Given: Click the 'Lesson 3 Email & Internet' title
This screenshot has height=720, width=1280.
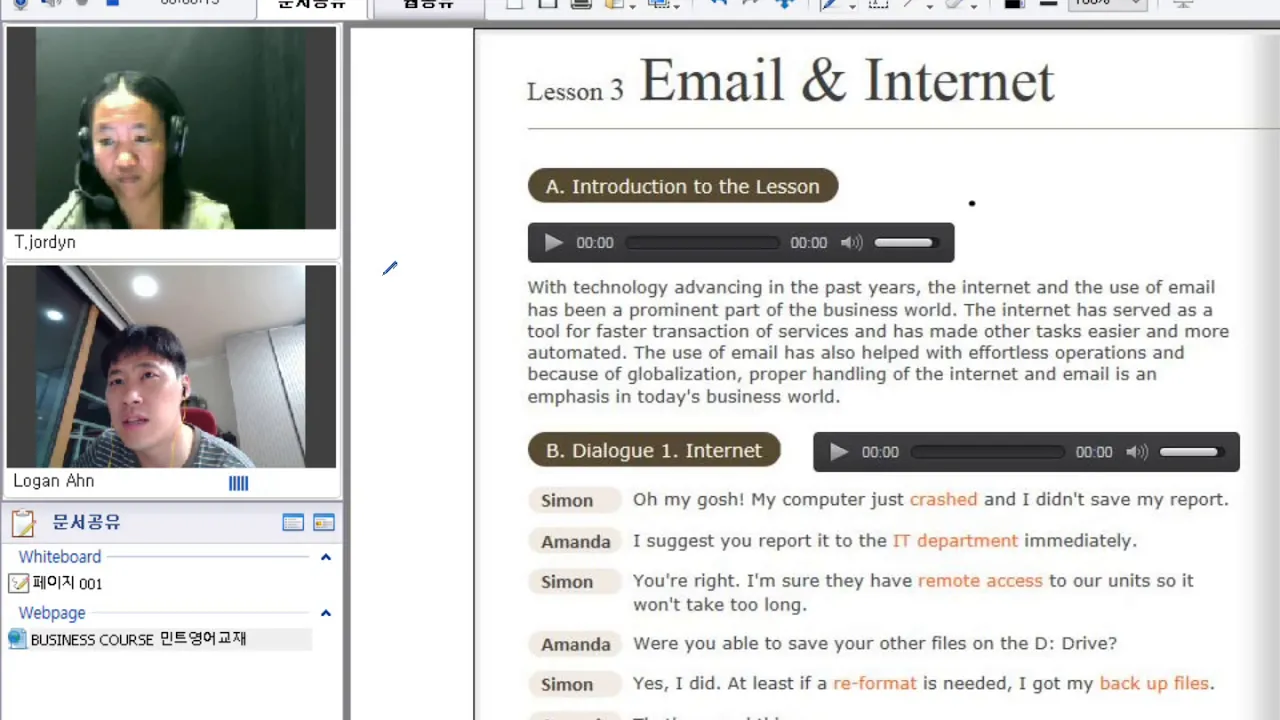Looking at the screenshot, I should point(791,82).
